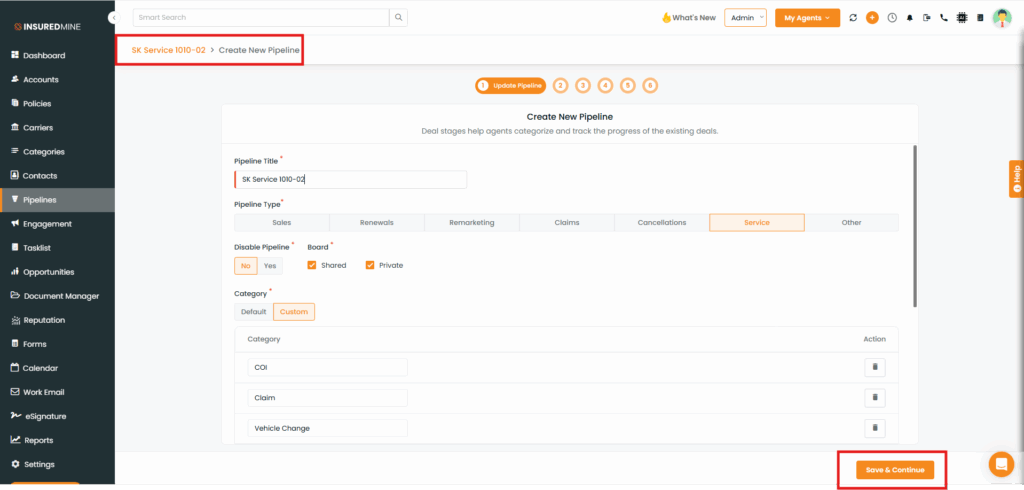Select the Claims pipeline type tab
The image size is (1024, 490).
click(x=566, y=223)
